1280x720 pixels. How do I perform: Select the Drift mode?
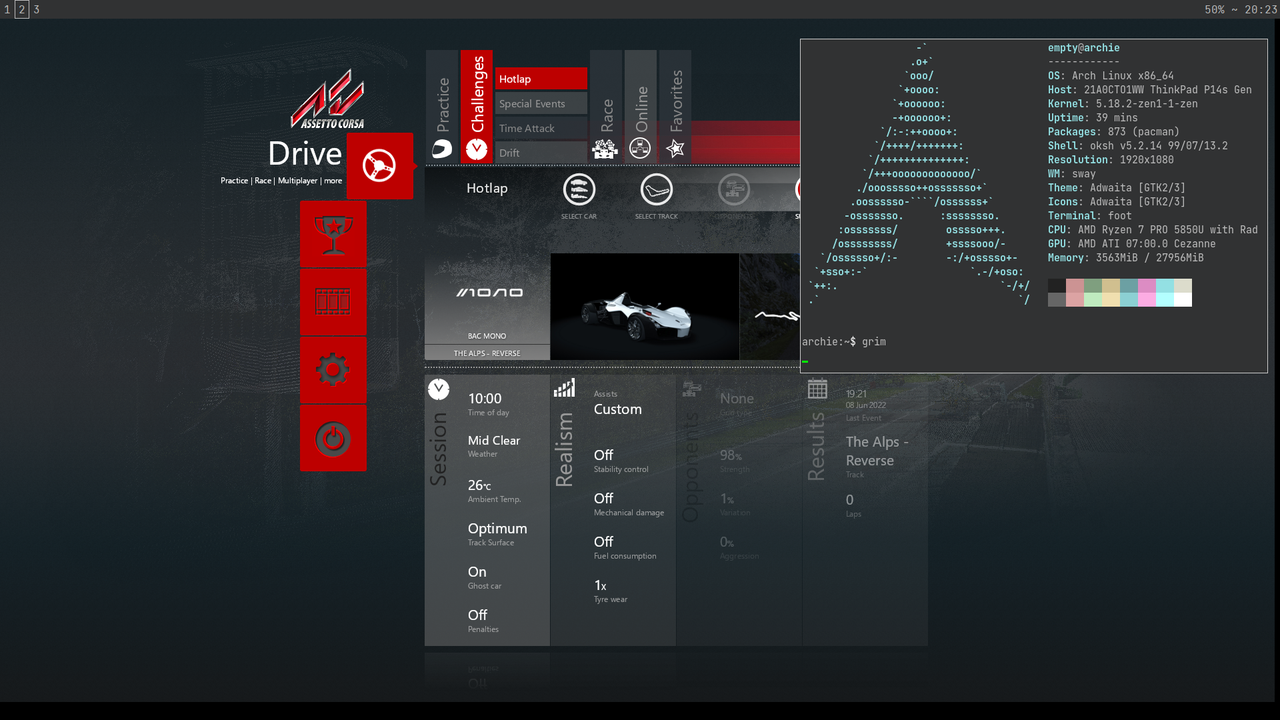541,152
